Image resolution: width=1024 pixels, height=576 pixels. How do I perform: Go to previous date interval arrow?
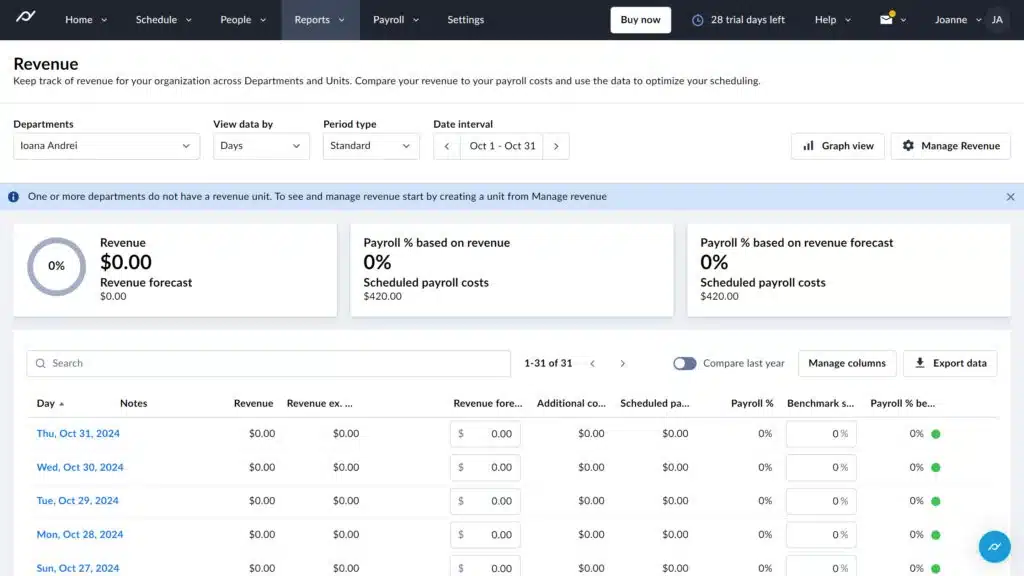pyautogui.click(x=447, y=146)
